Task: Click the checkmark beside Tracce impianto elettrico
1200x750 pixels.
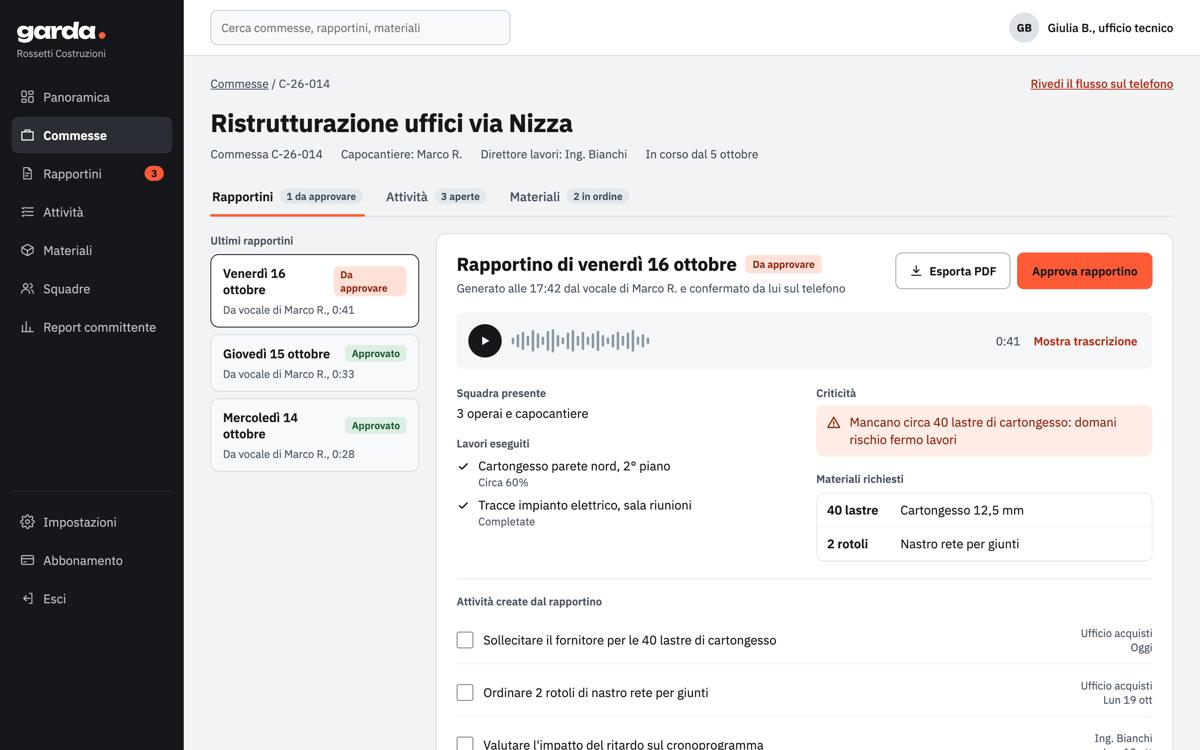Action: click(x=463, y=505)
